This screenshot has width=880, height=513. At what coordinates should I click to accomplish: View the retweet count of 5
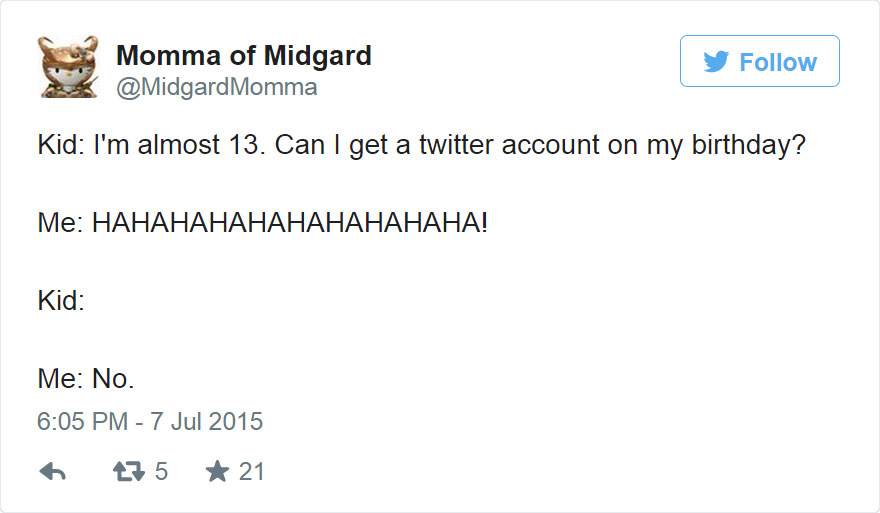point(161,472)
